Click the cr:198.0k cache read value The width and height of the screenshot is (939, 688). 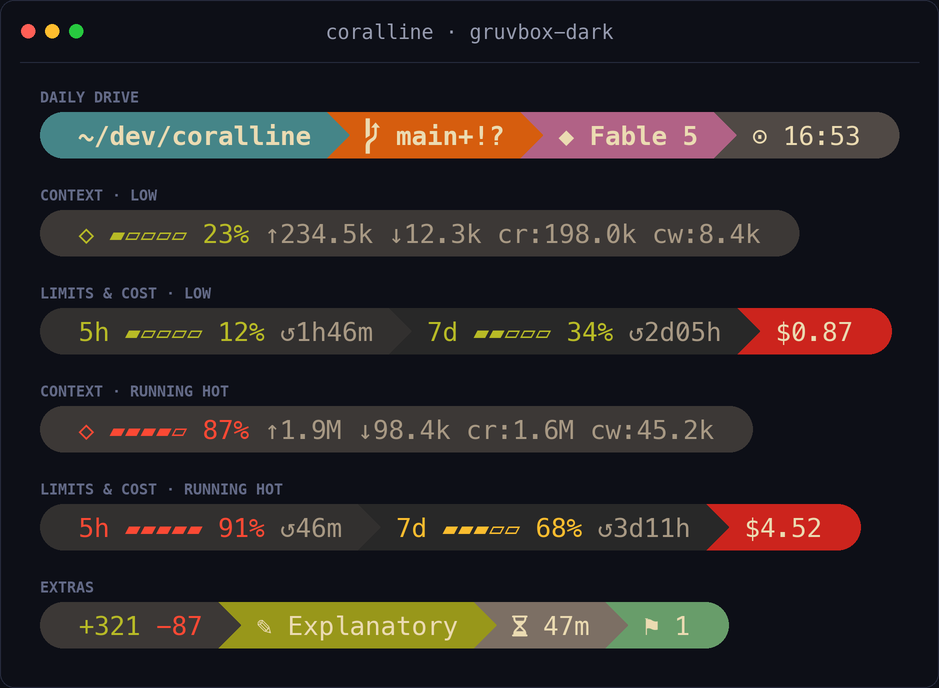click(567, 234)
